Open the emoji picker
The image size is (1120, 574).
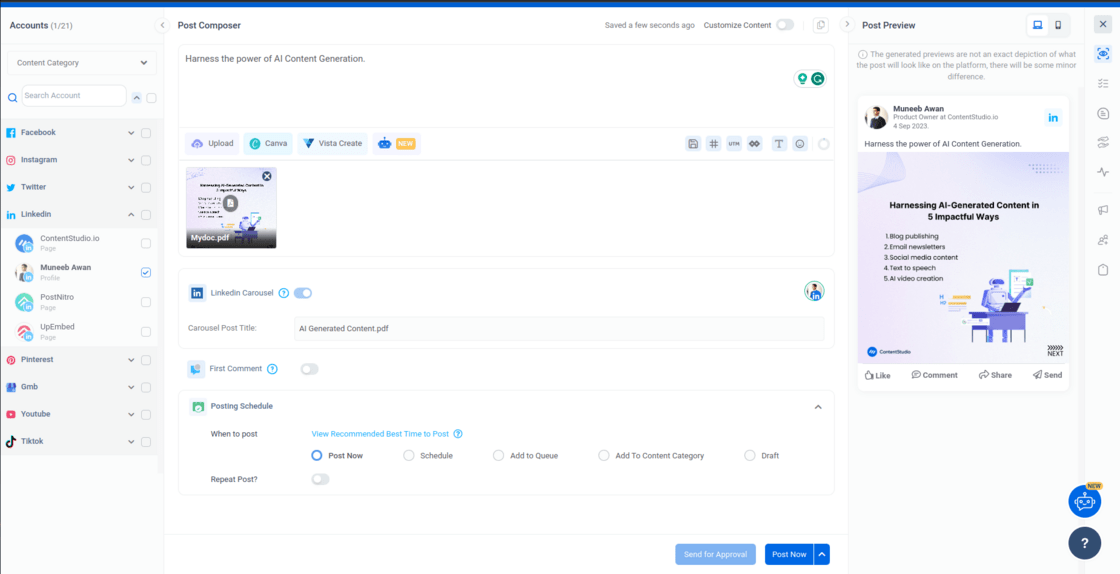pyautogui.click(x=800, y=144)
